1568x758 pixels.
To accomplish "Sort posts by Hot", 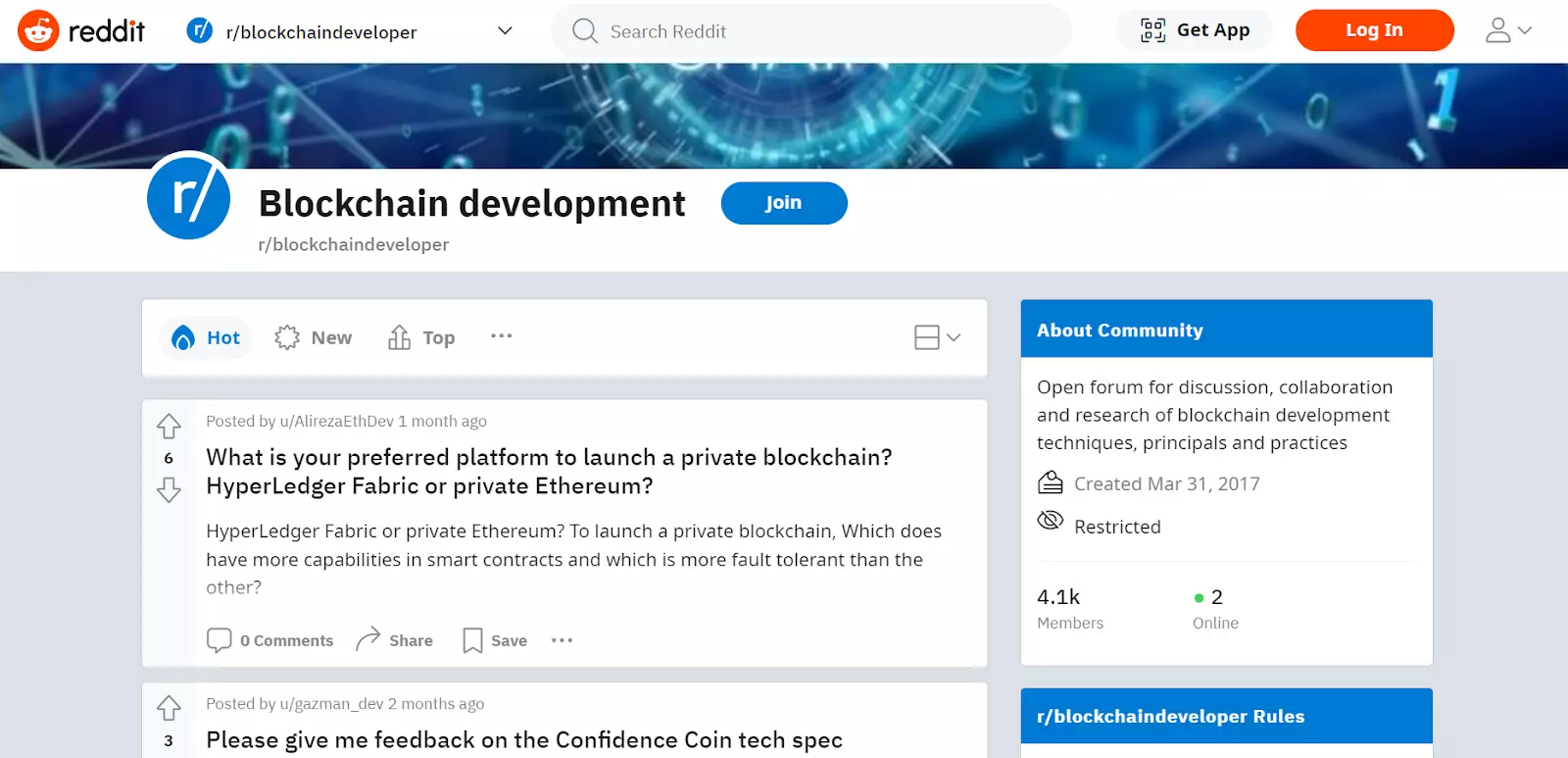I will tap(206, 337).
